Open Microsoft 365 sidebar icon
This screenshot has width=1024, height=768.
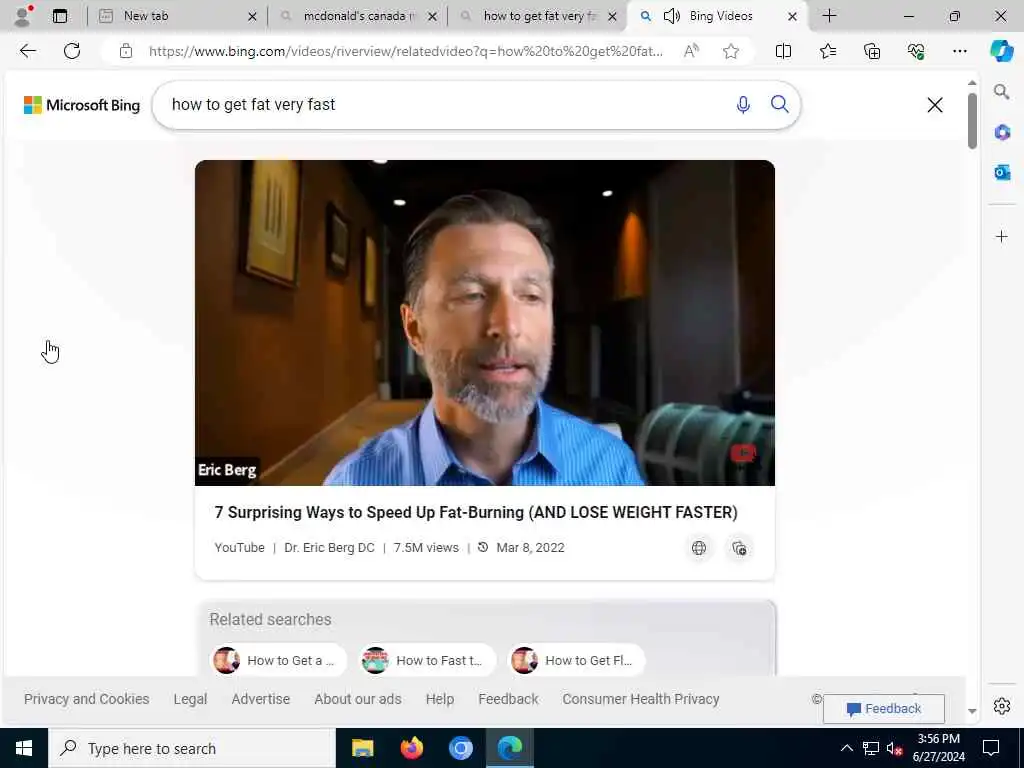pos(1002,133)
